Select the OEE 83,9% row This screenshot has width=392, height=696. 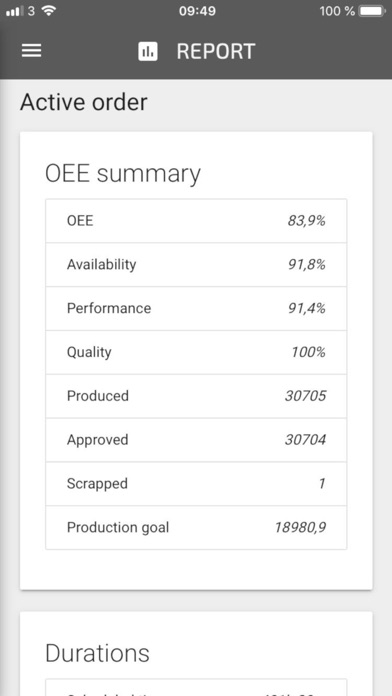pyautogui.click(x=196, y=221)
